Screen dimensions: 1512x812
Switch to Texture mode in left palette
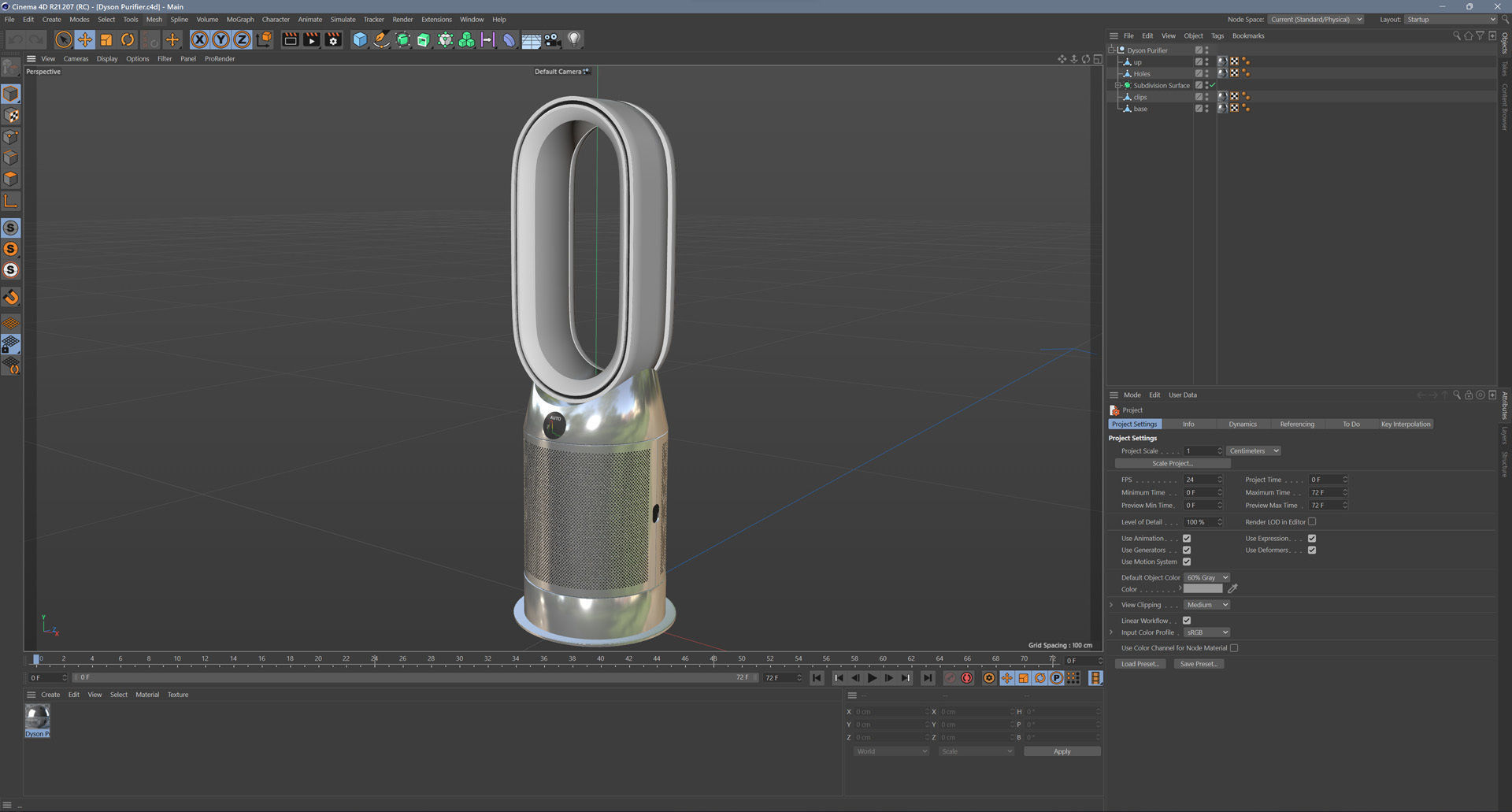11,116
